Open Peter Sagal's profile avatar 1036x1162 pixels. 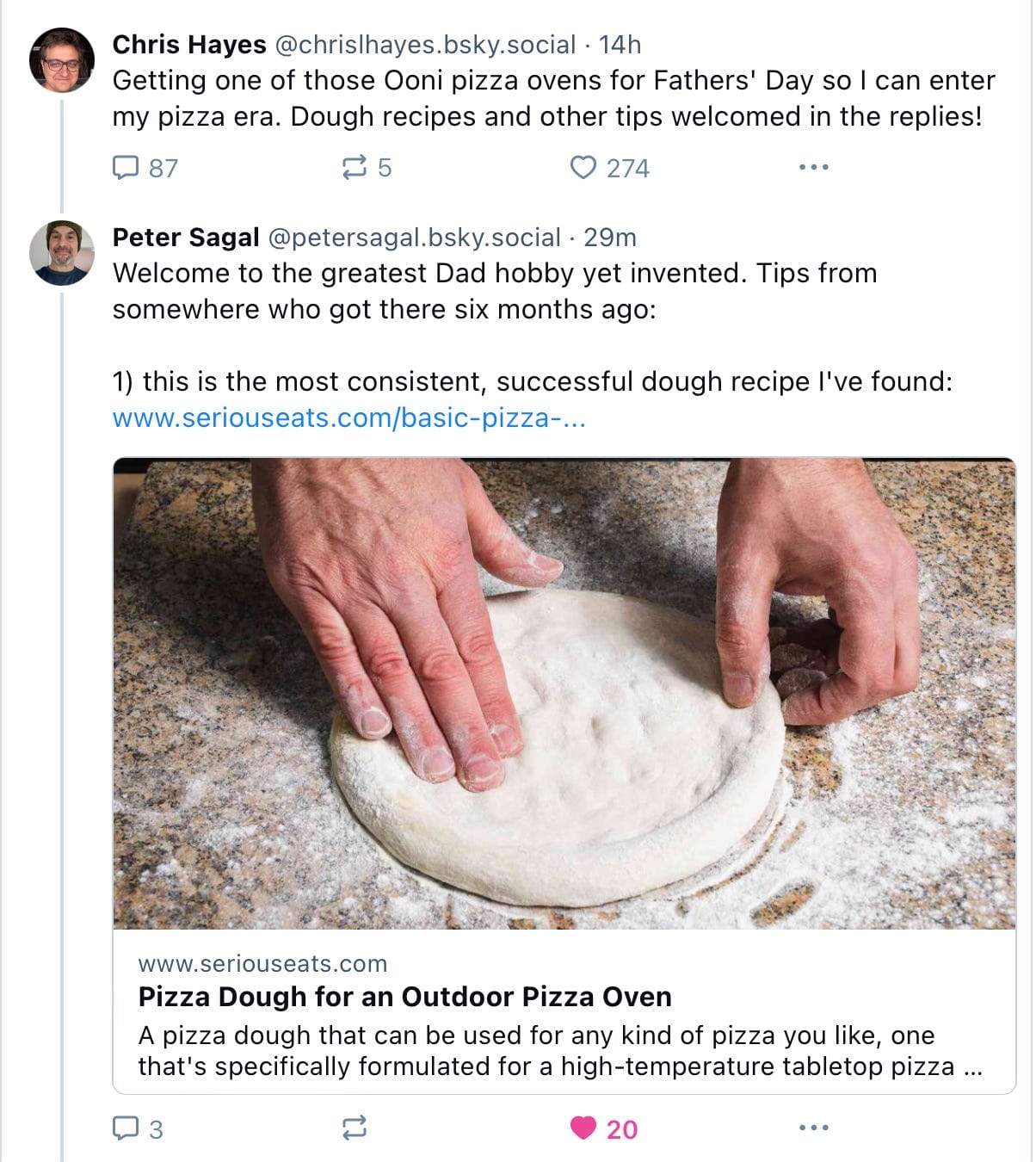coord(61,253)
